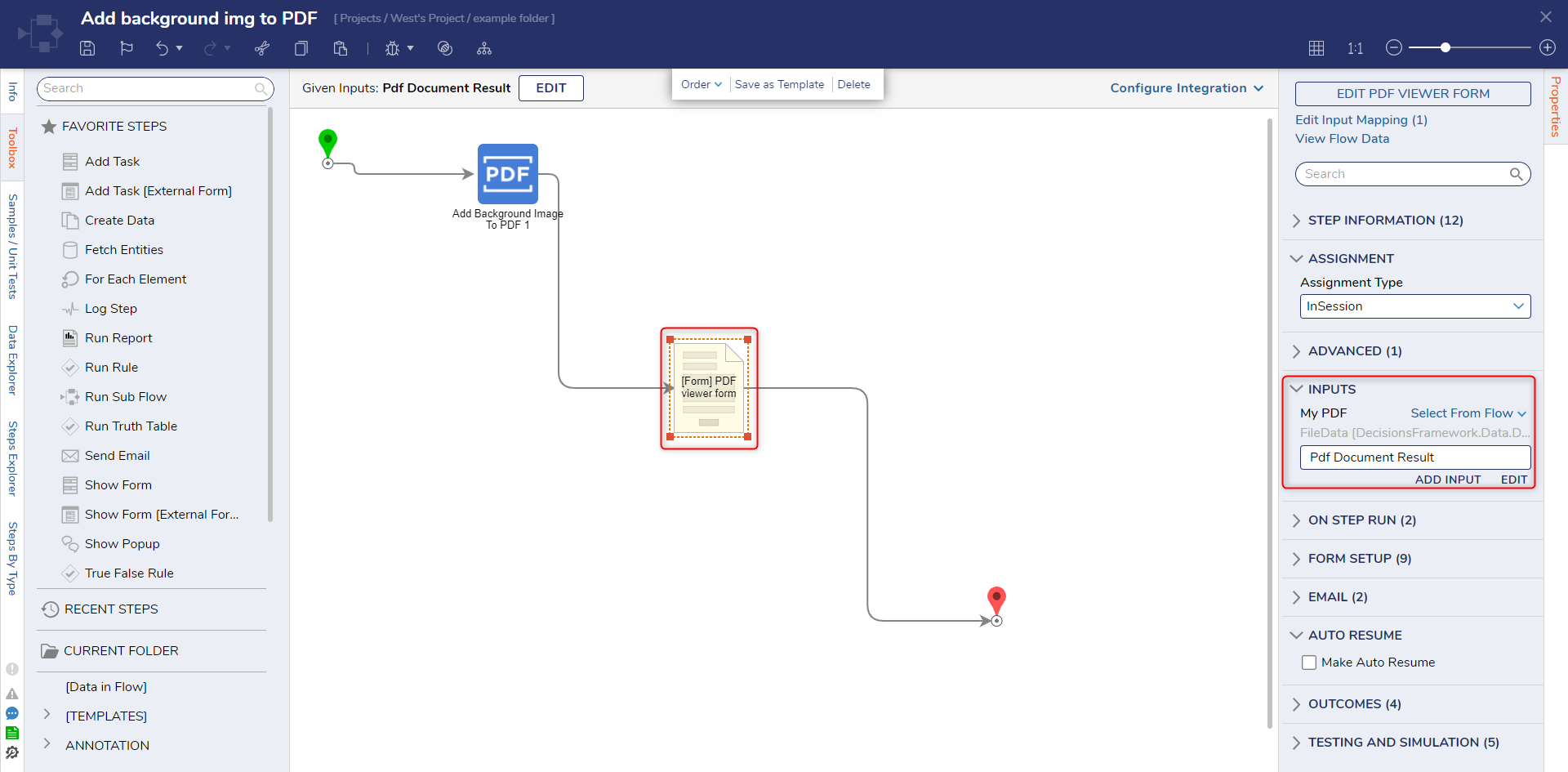Click the checkpoint flag icon
The width and height of the screenshot is (1568, 772).
click(x=127, y=48)
